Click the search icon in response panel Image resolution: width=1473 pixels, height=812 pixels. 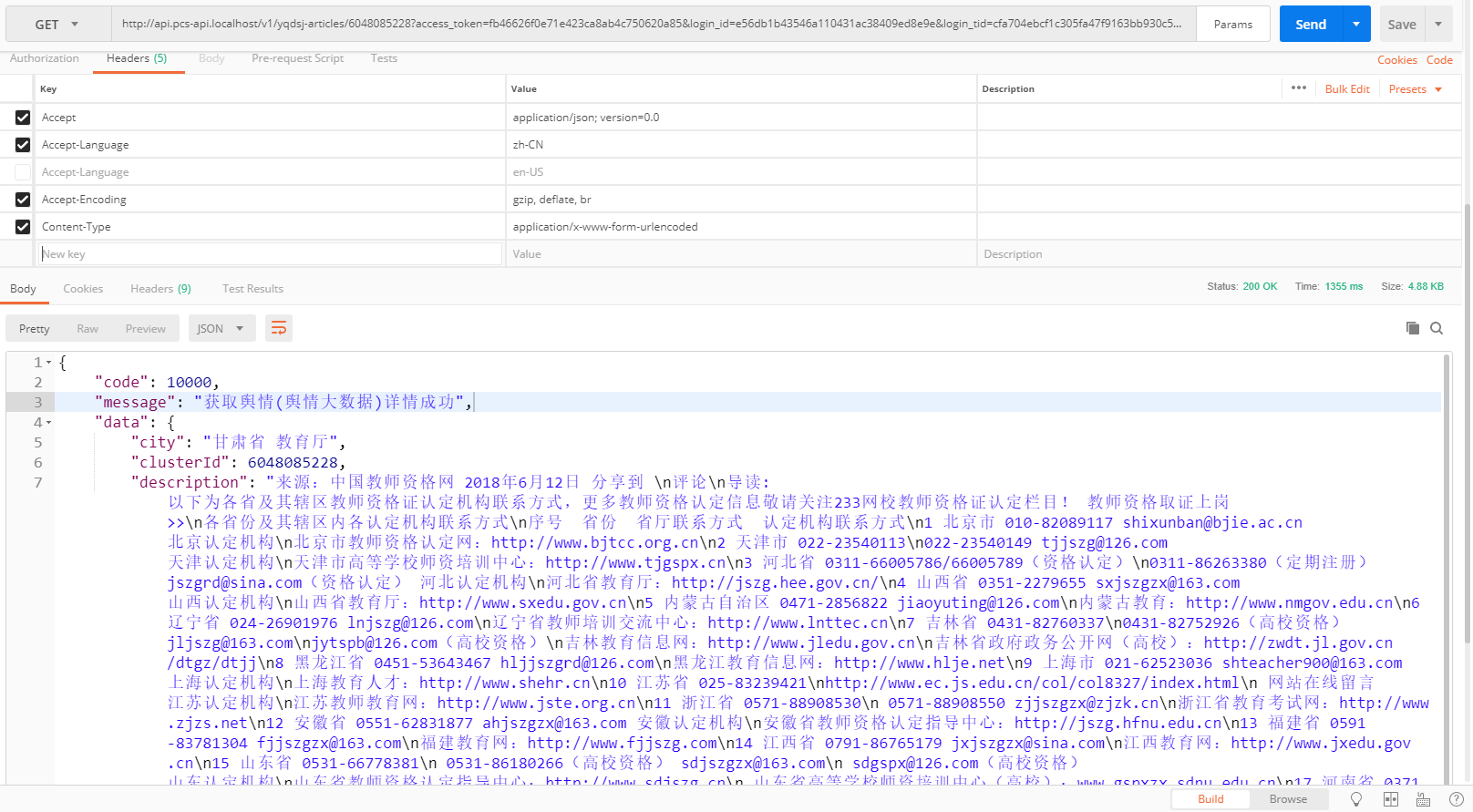coord(1437,328)
